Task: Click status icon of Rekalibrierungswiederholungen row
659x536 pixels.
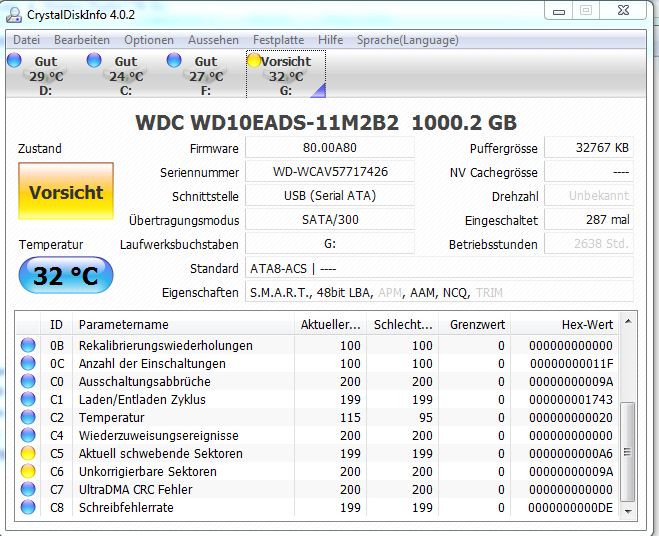Action: pyautogui.click(x=28, y=345)
